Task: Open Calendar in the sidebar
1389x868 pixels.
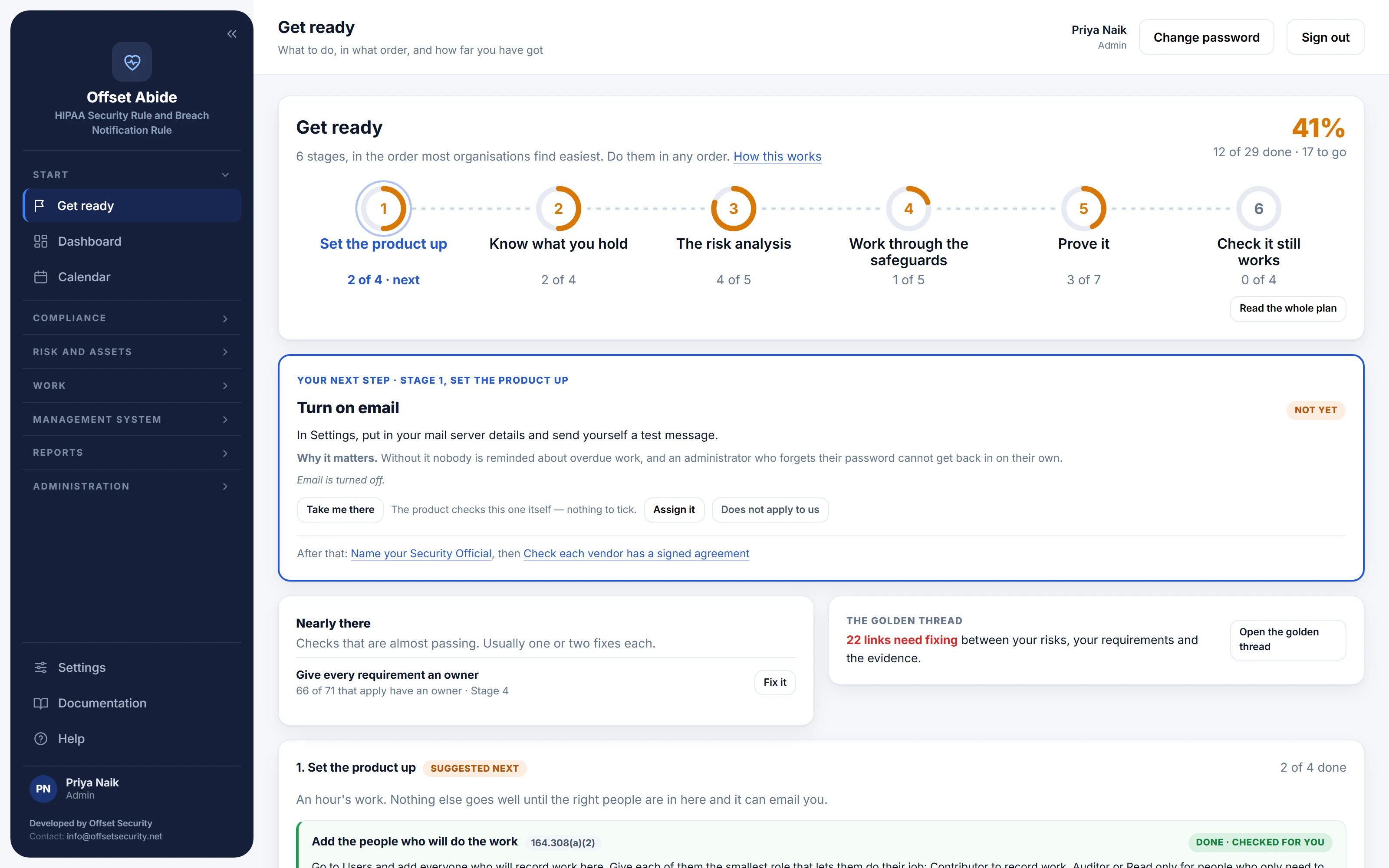Action: pos(132,277)
